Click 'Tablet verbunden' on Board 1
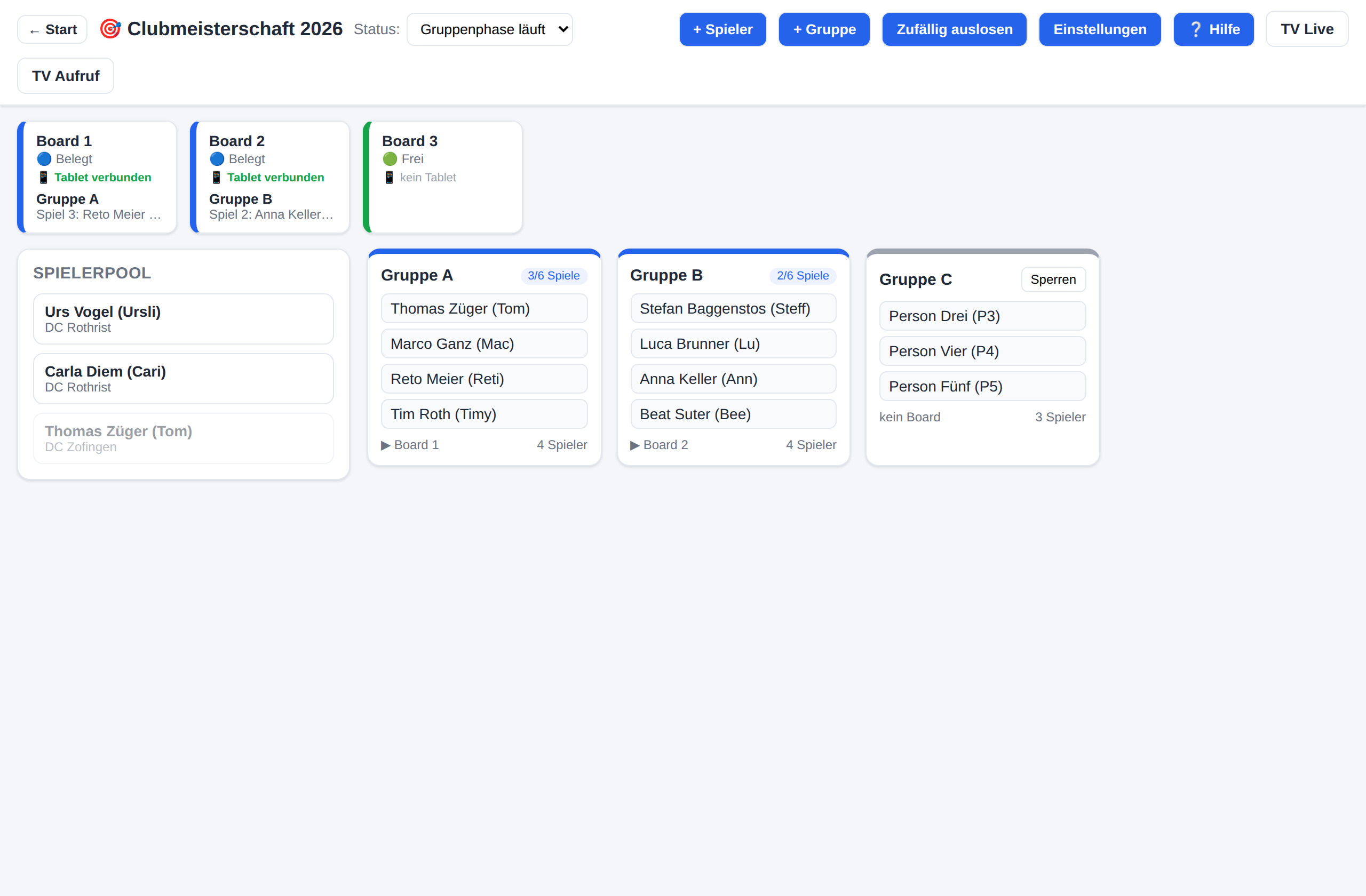 (103, 177)
